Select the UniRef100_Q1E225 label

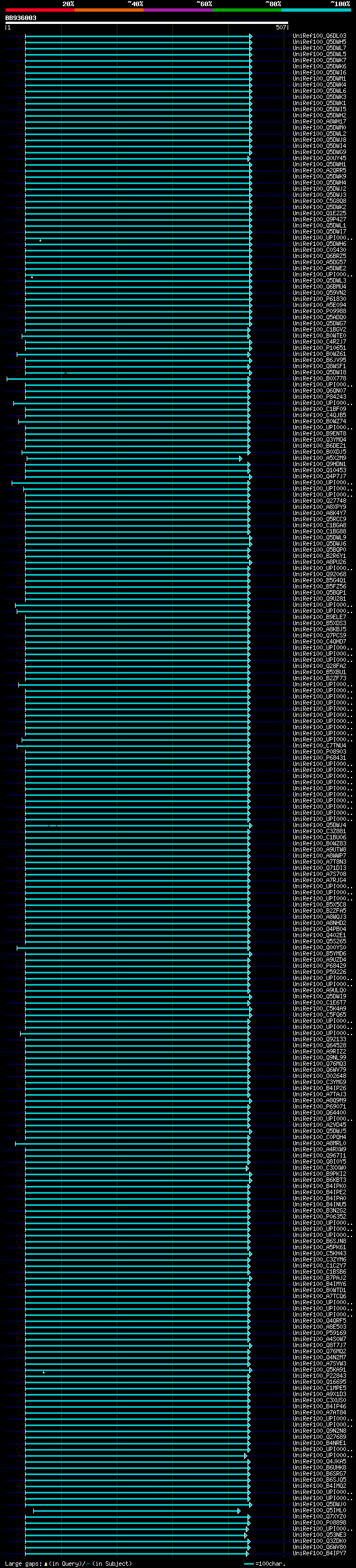coord(319,213)
